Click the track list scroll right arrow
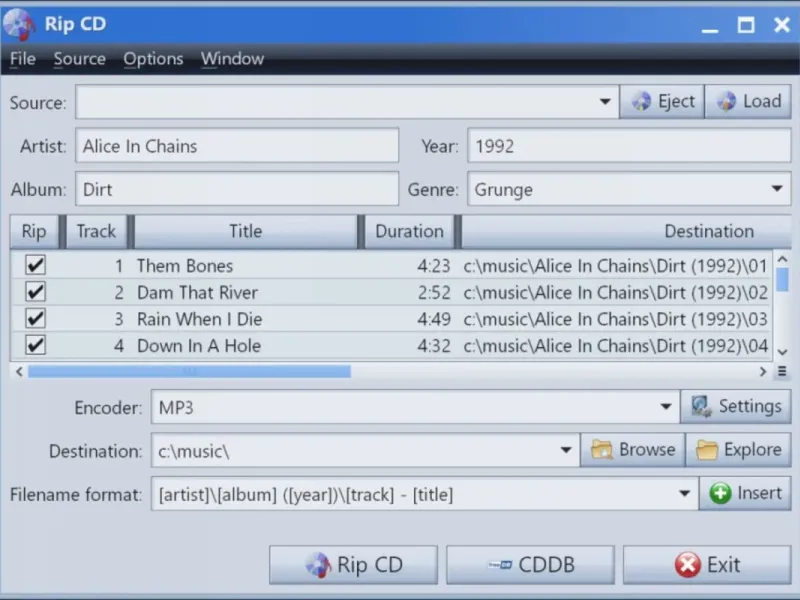This screenshot has height=600, width=800. pyautogui.click(x=763, y=371)
